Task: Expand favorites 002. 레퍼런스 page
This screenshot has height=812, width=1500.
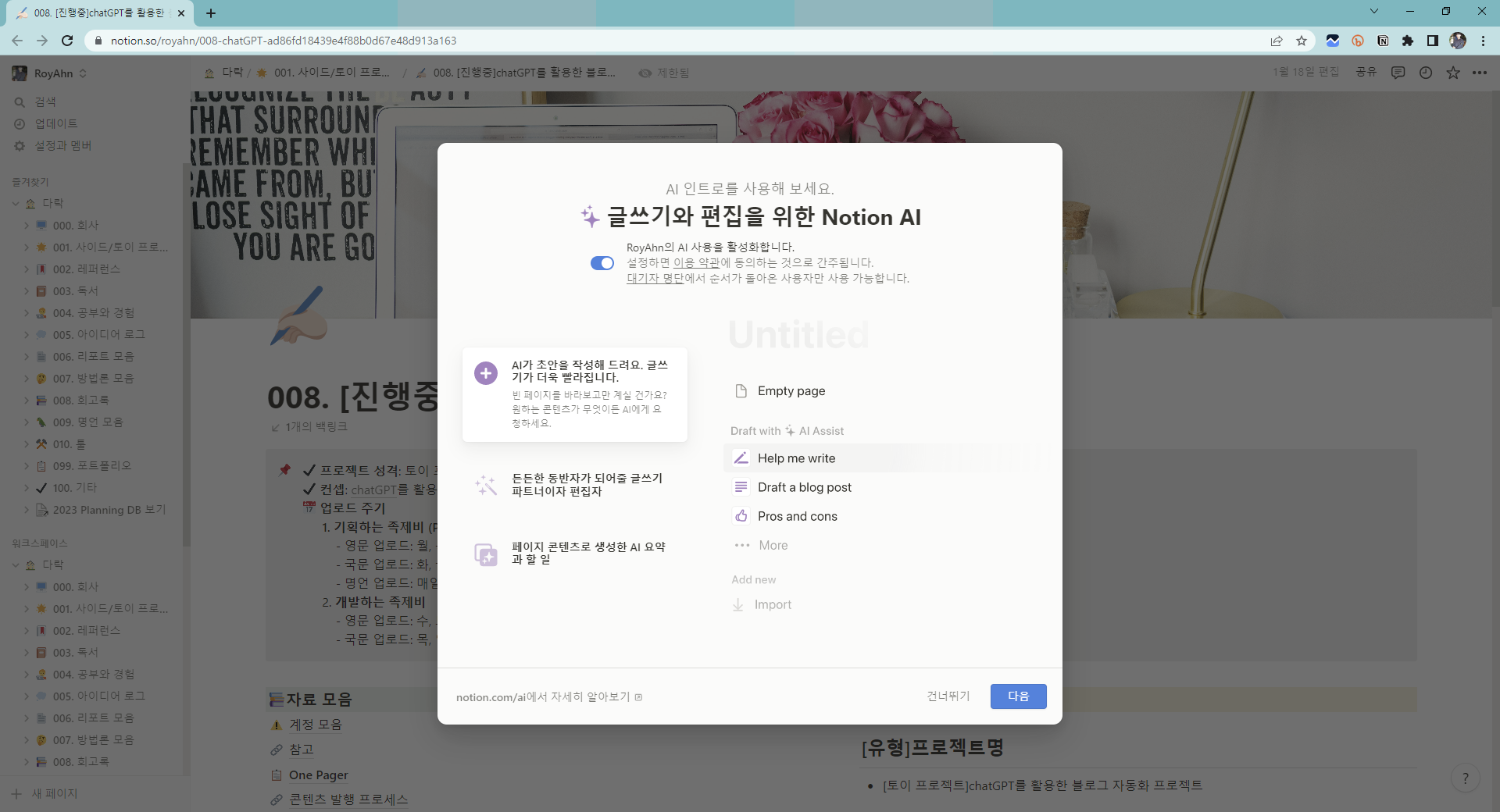Action: point(27,269)
